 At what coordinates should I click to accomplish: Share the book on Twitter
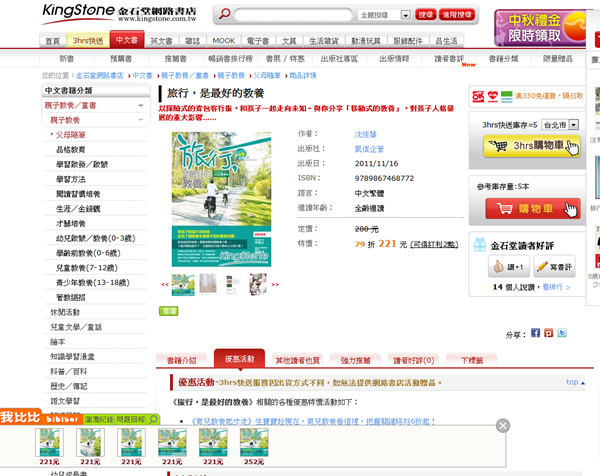point(562,333)
